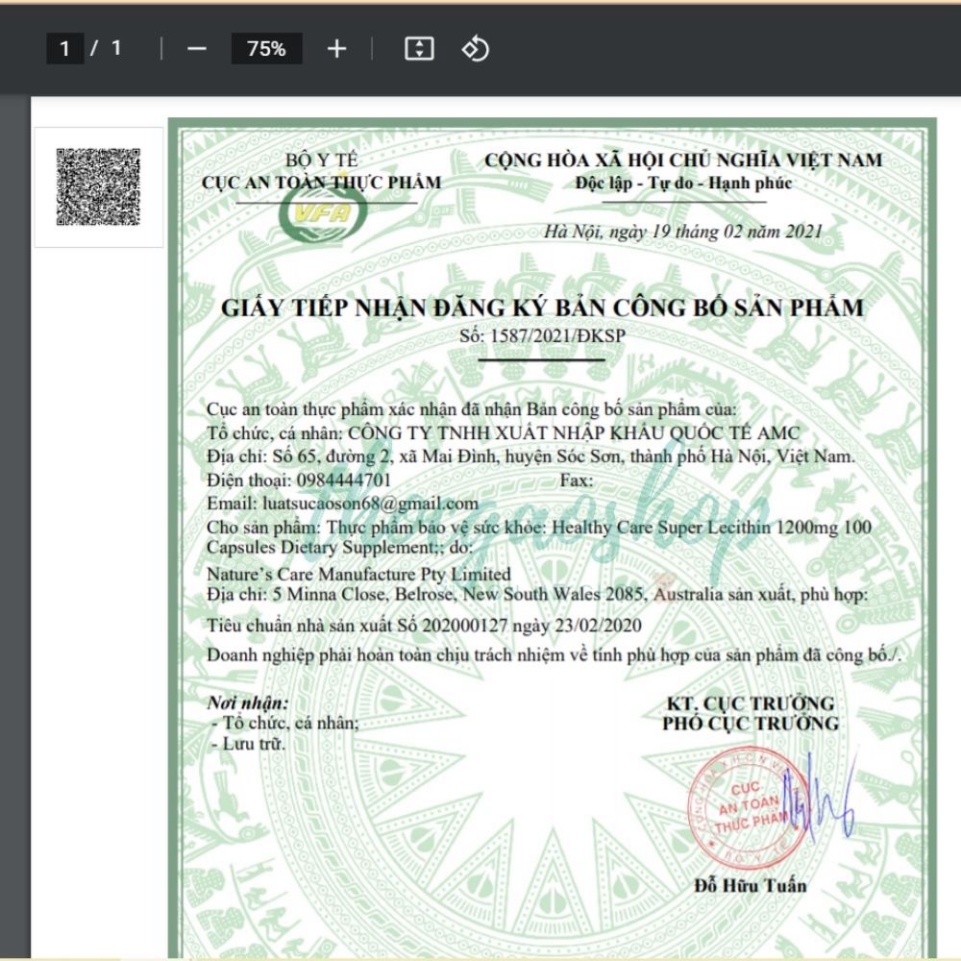Click the title 'GIẤY TIẾP NHẬN ĐĂNG KÝ BẢN CÔNG BỐ SẢN PHẨM'
The height and width of the screenshot is (961, 961).
coord(542,308)
